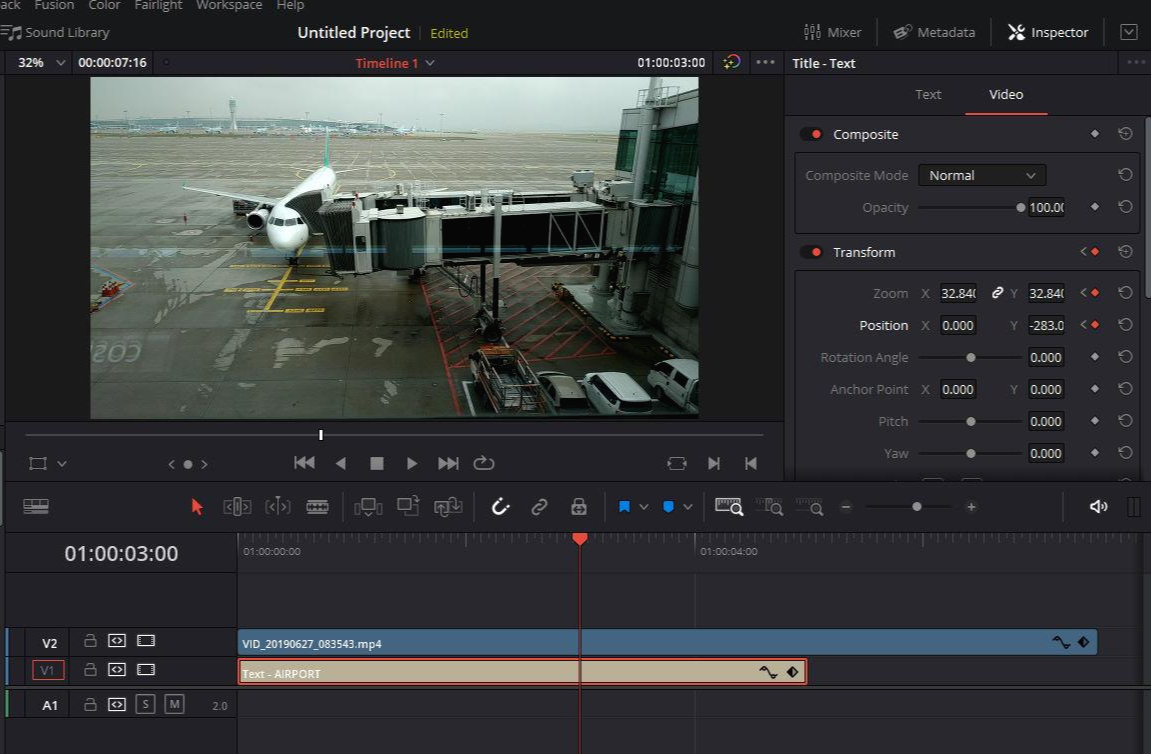
Task: Mute the A1 audio track
Action: click(x=174, y=704)
